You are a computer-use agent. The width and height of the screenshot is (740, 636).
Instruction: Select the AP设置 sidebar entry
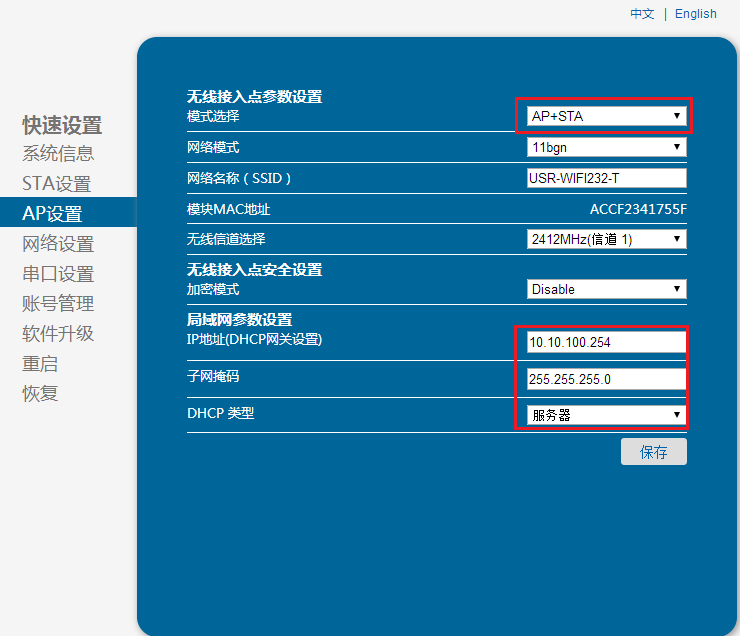pos(52,214)
